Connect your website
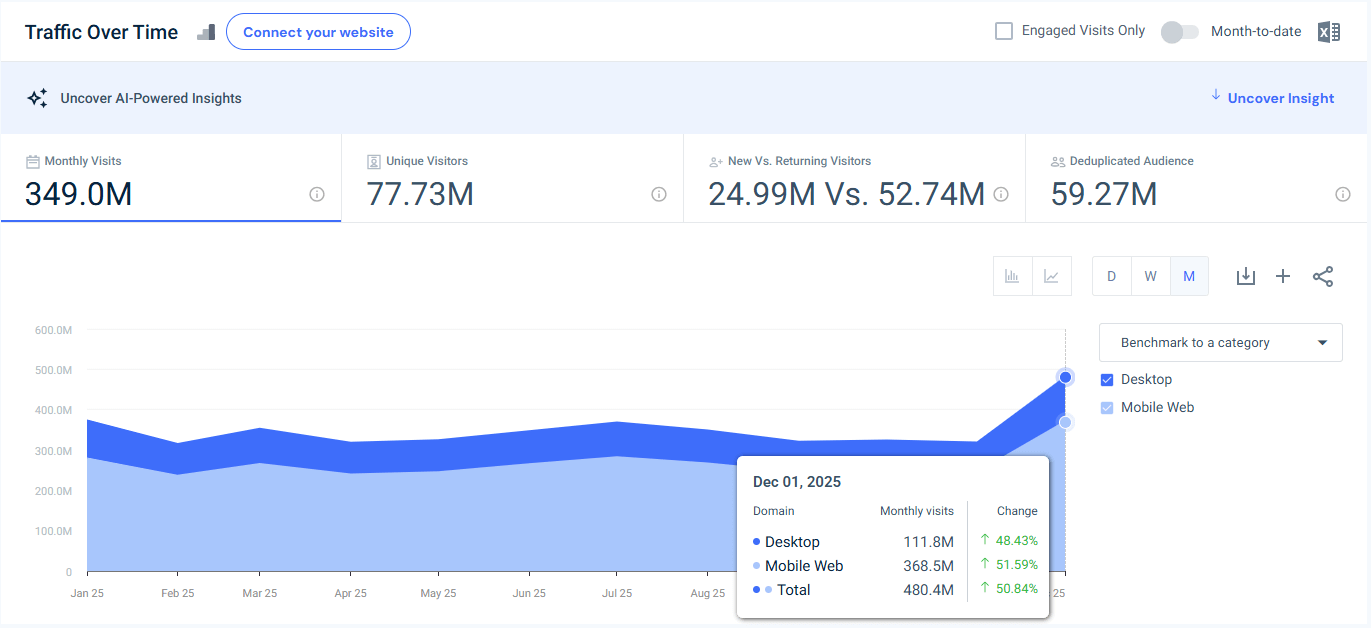The image size is (1371, 628). (318, 31)
